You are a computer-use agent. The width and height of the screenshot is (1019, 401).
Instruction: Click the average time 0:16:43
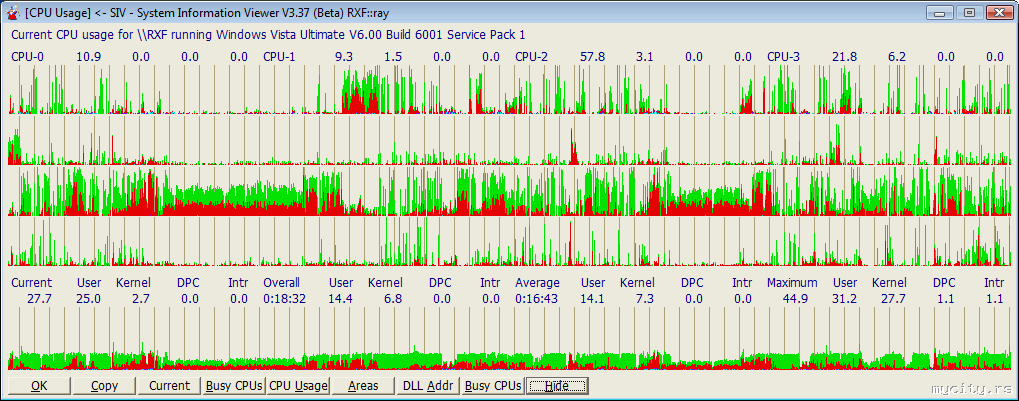click(536, 298)
